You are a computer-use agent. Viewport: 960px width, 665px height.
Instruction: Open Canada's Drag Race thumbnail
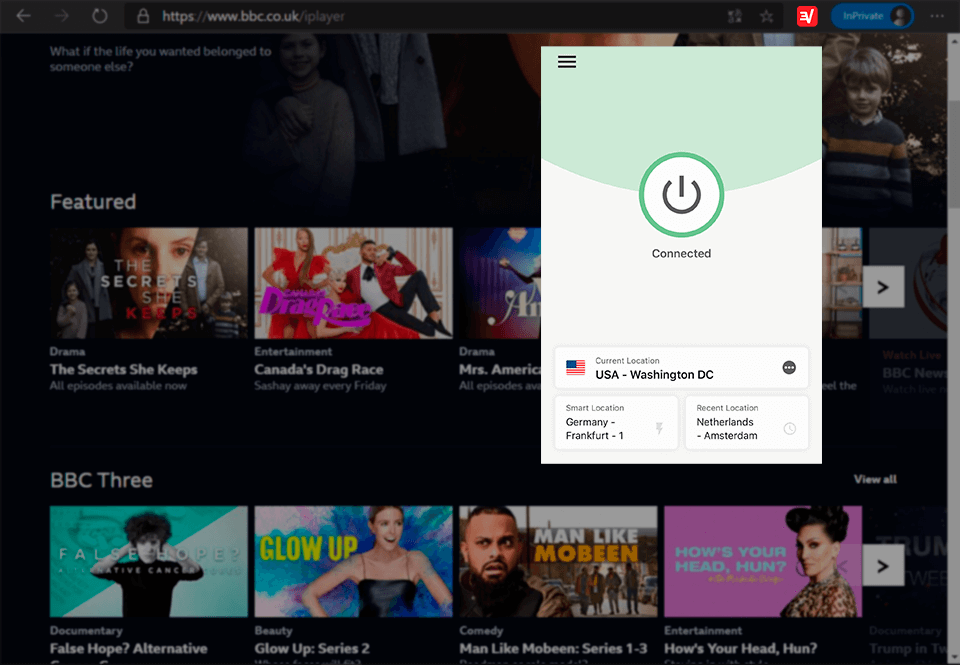(353, 283)
